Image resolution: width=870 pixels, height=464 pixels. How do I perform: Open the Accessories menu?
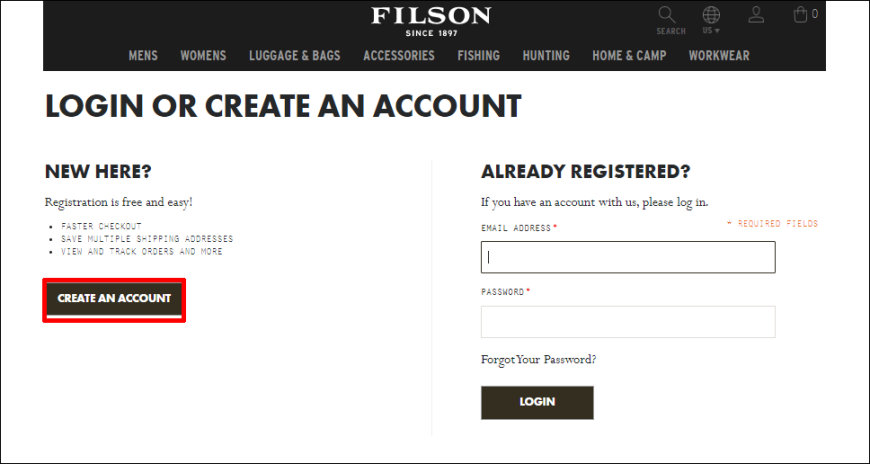coord(399,56)
